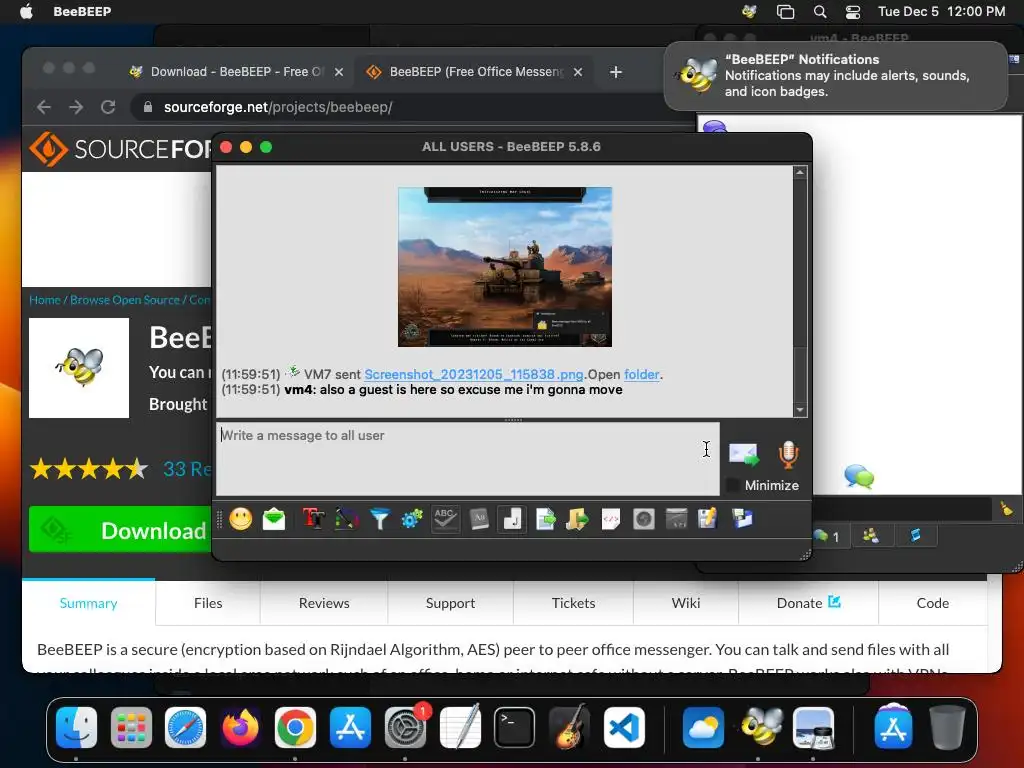The height and width of the screenshot is (768, 1024).
Task: Open the Summary tab
Action: pyautogui.click(x=88, y=603)
